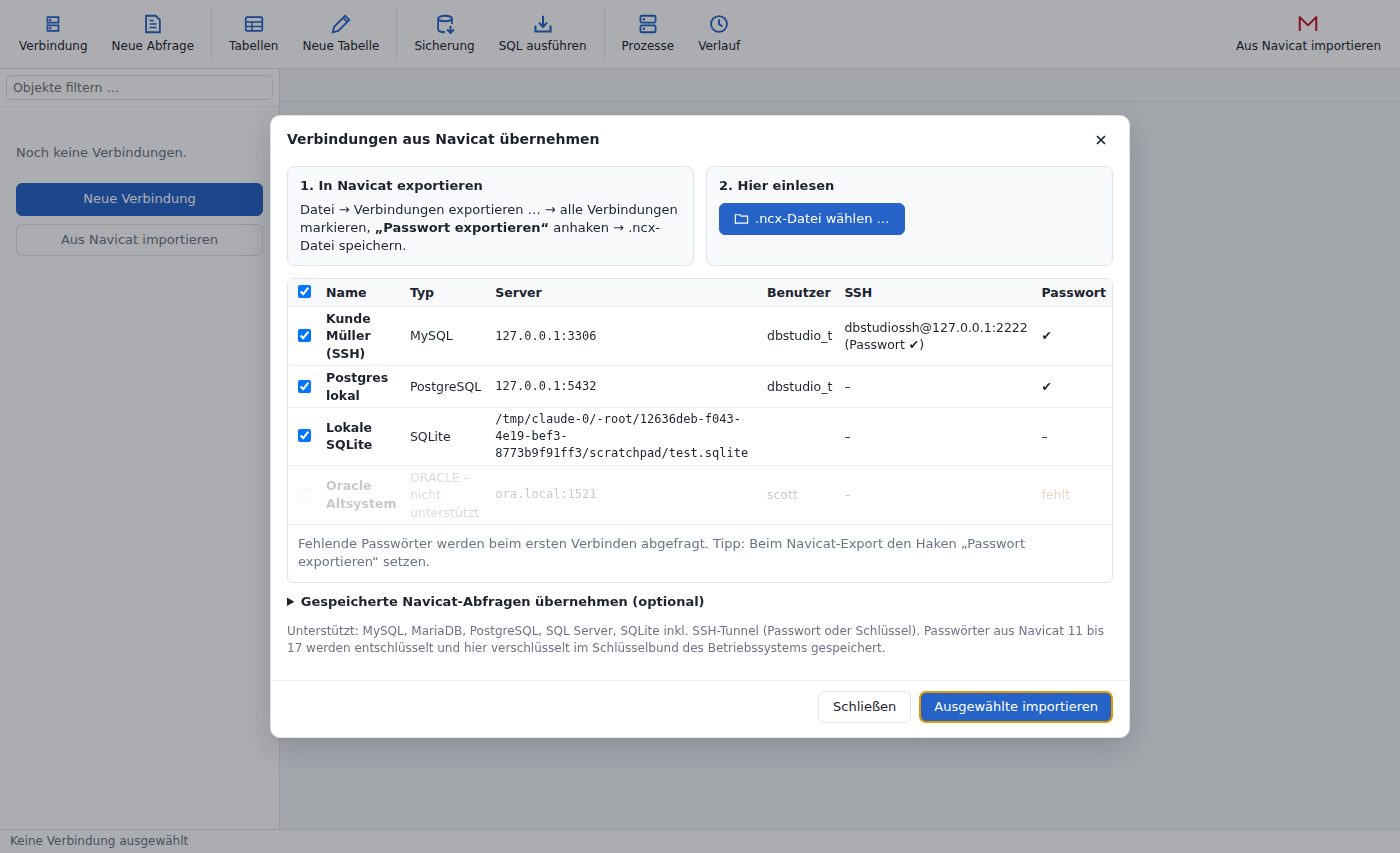
Task: Close the Navicat import dialog
Action: coord(1101,140)
